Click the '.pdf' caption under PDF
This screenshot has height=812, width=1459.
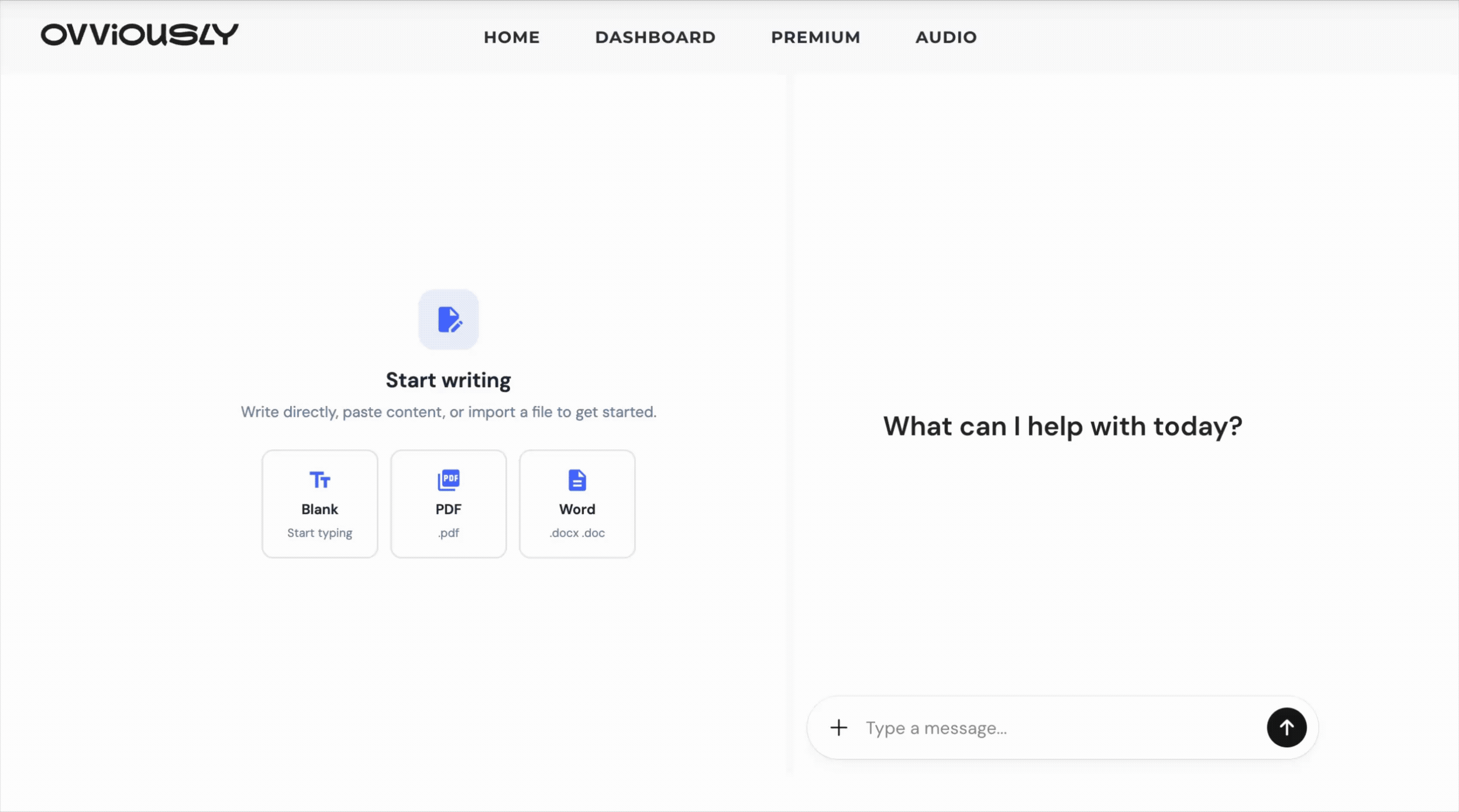click(x=449, y=533)
